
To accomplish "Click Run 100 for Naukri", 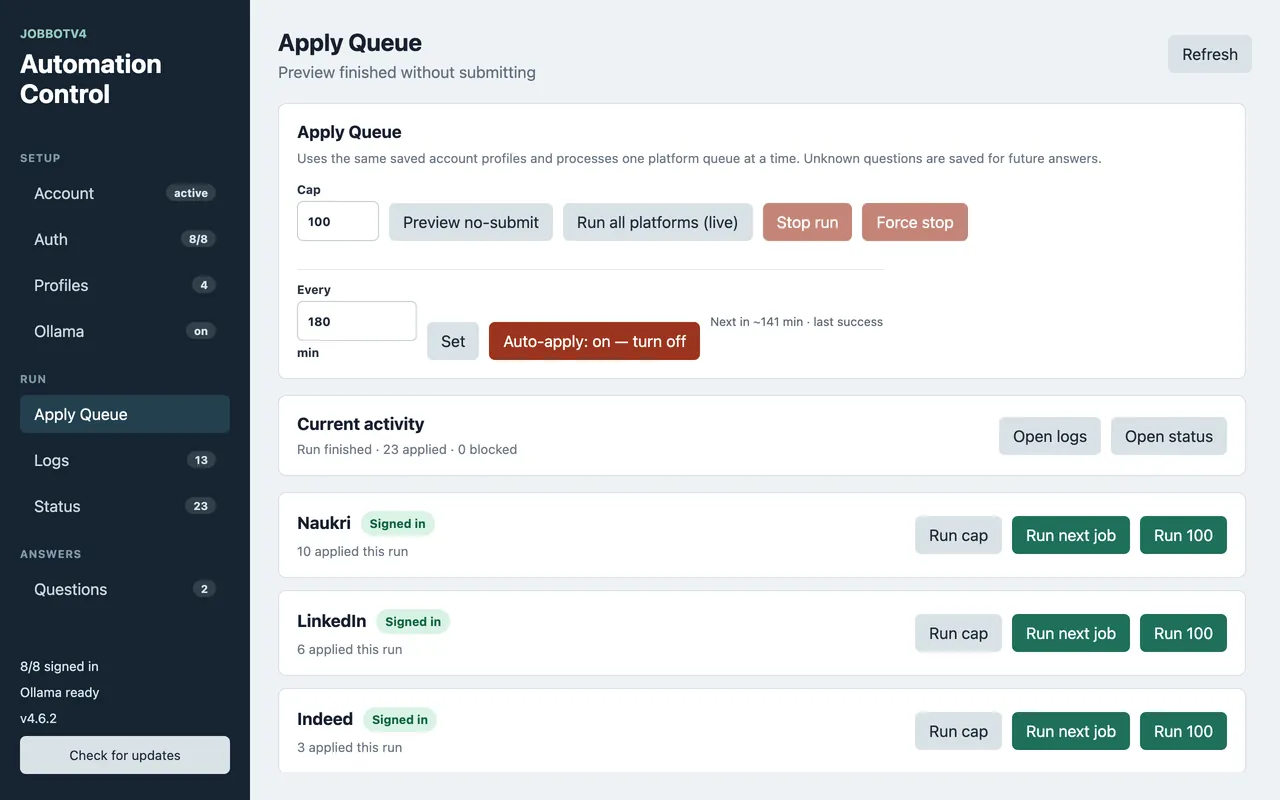I will [x=1183, y=535].
